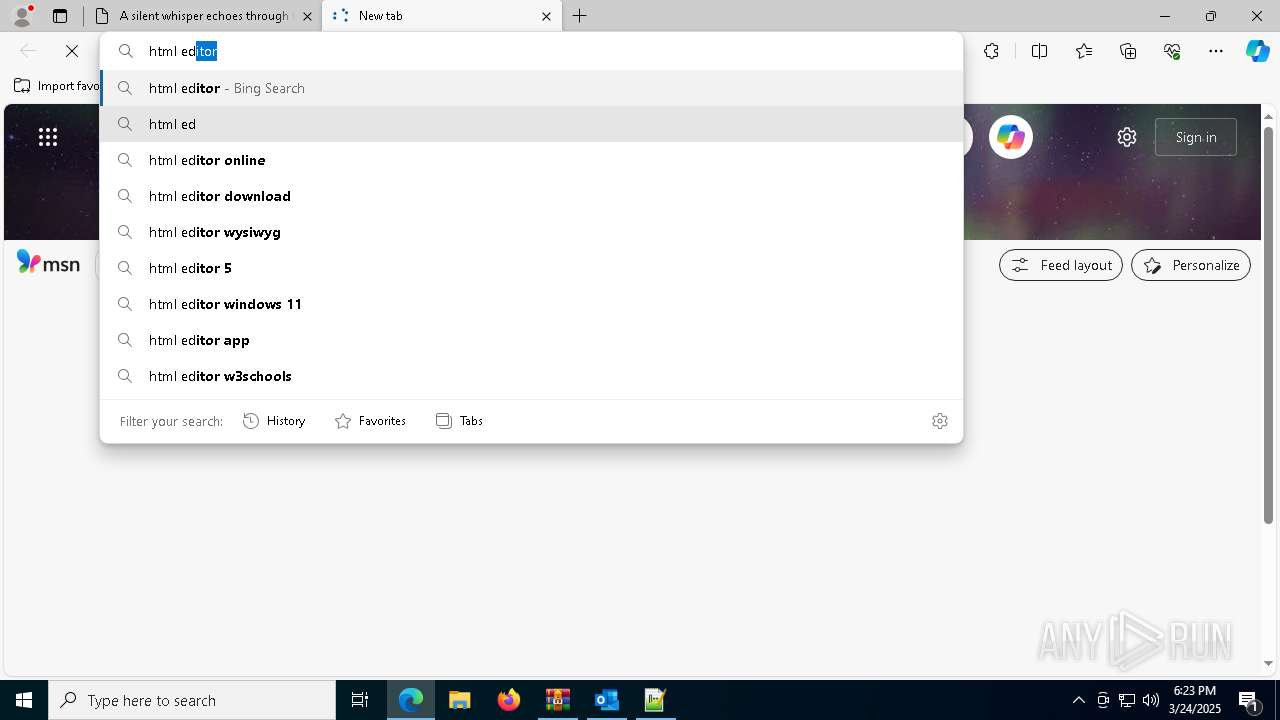
Task: Stop loading the page
Action: pyautogui.click(x=72, y=51)
